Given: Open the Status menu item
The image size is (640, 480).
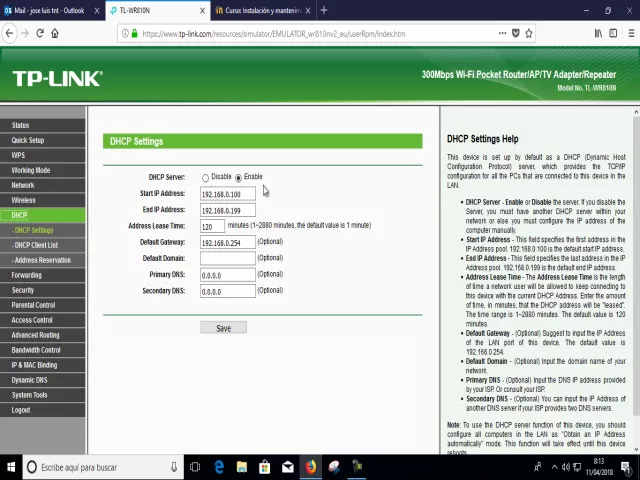Looking at the screenshot, I should [43, 125].
